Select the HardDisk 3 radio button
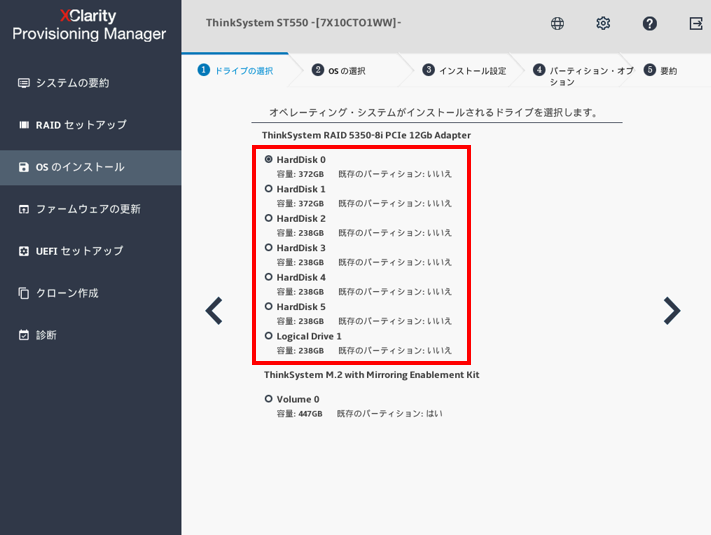 coord(268,248)
